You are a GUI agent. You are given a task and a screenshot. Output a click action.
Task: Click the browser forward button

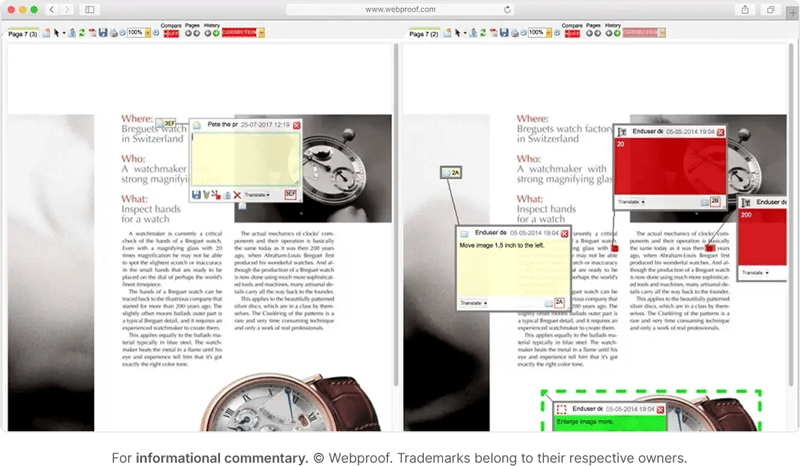click(x=67, y=9)
